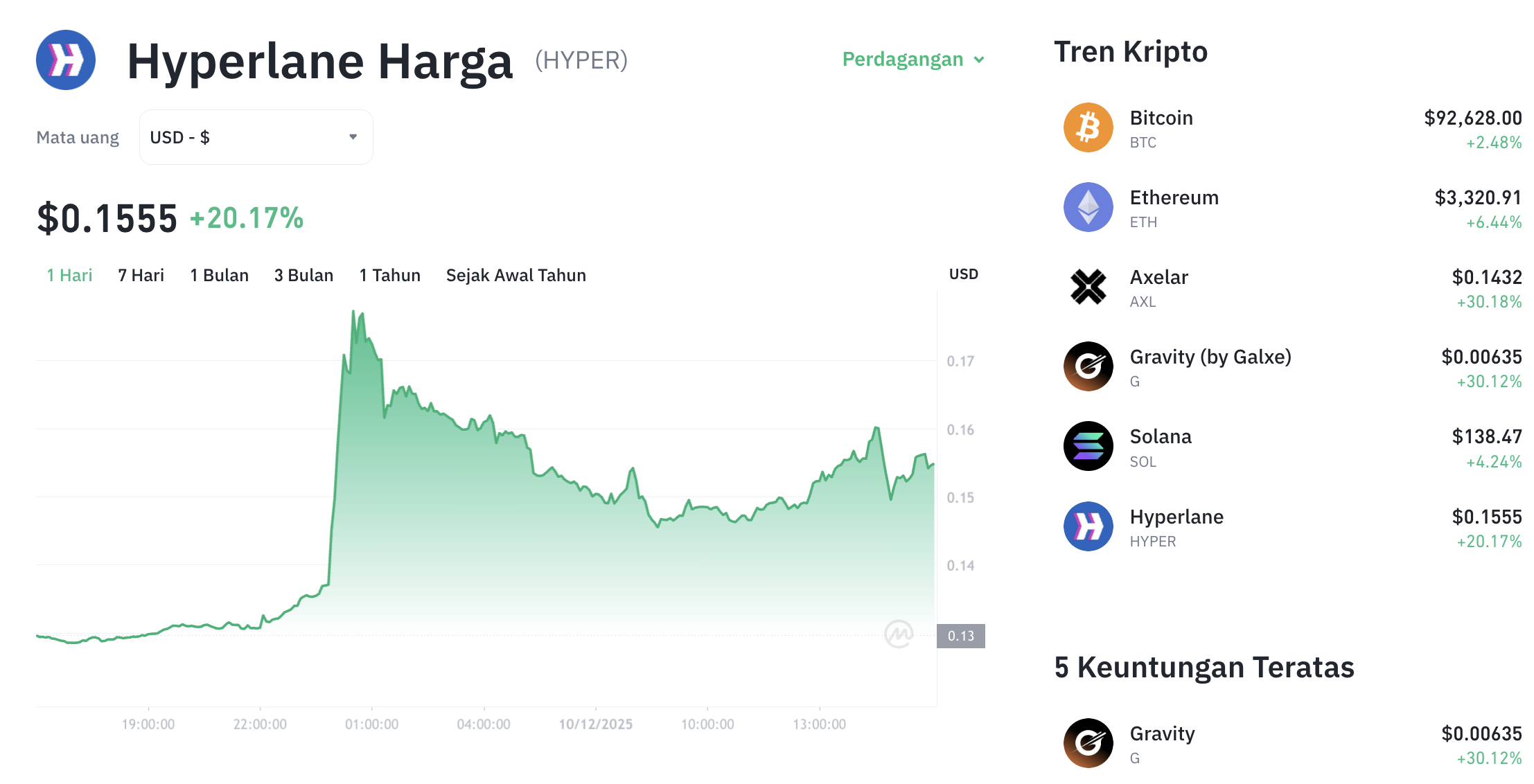Click the CoinMarketCap watermark logo on chart
1534x784 pixels.
899,634
